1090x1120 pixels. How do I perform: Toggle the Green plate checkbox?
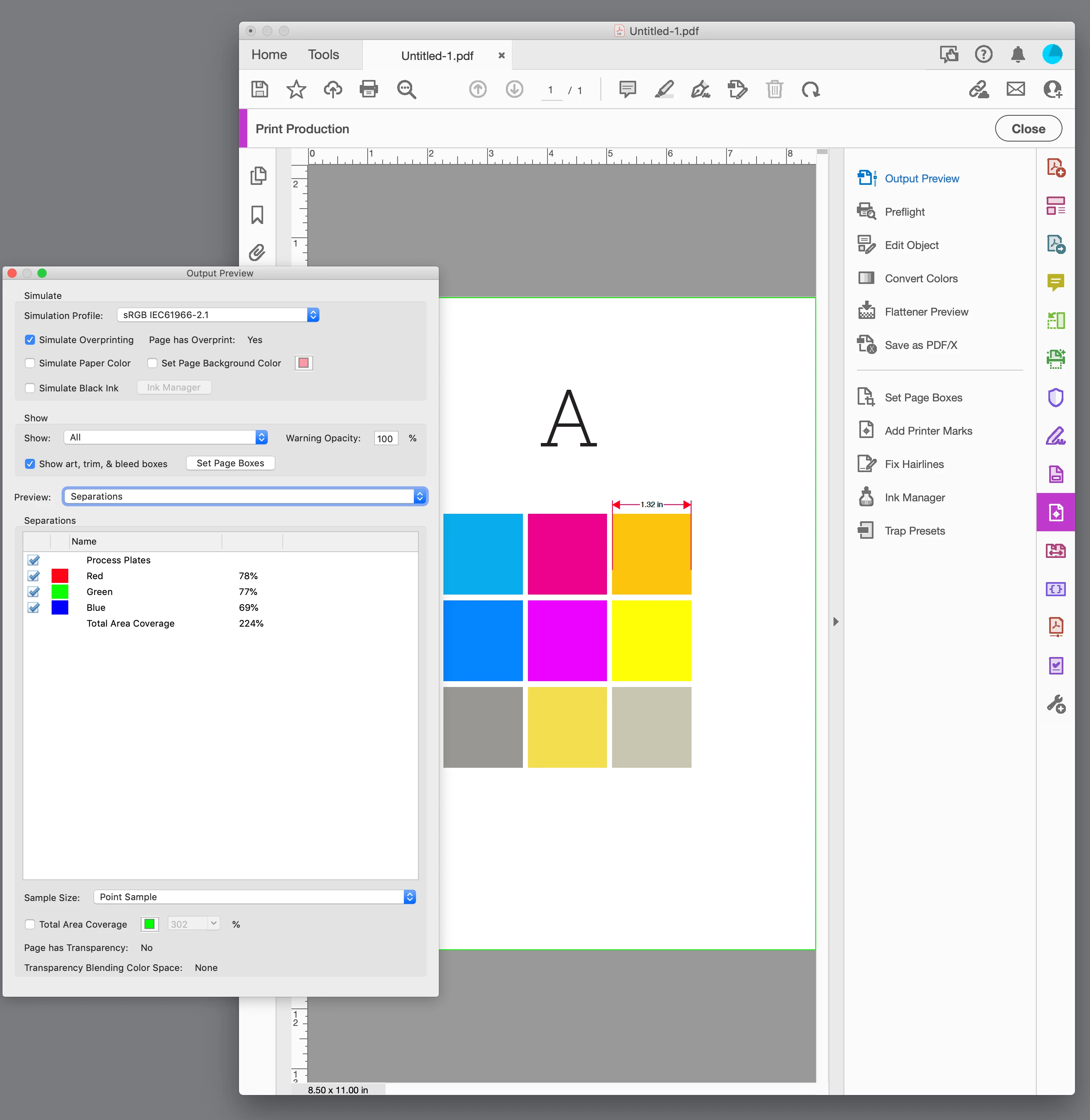pyautogui.click(x=34, y=592)
